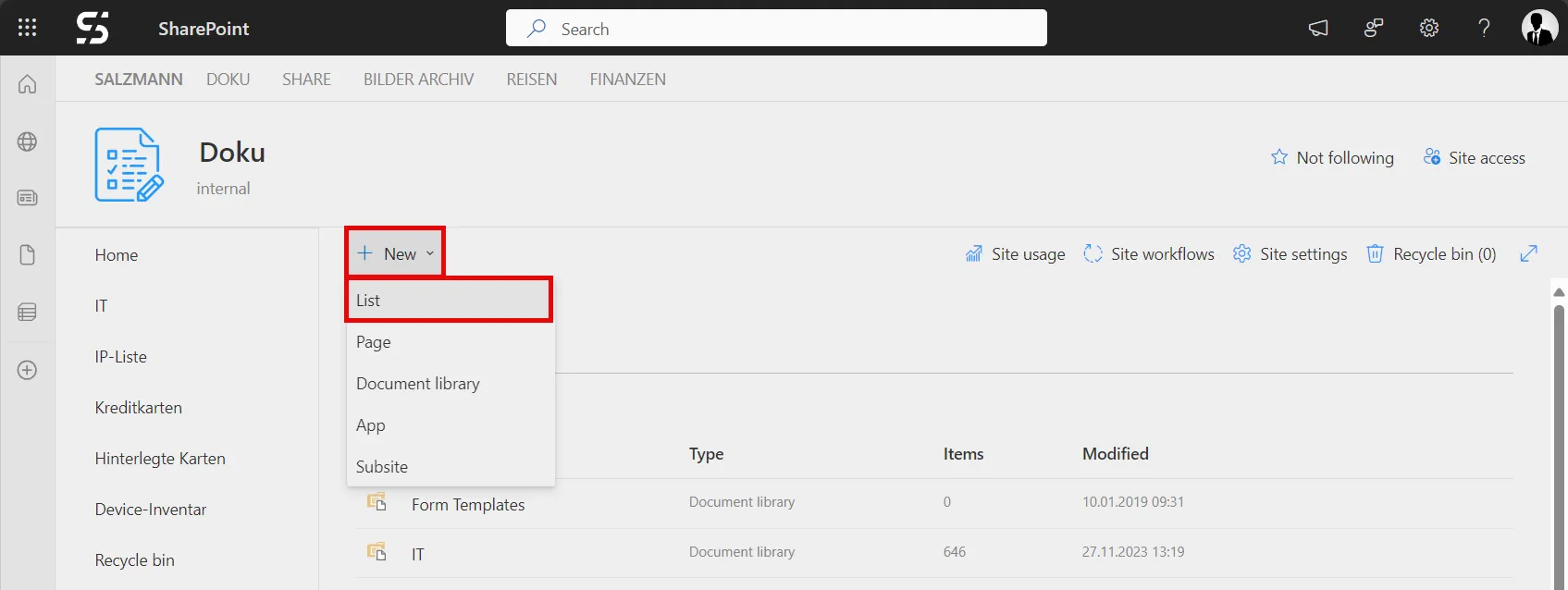Screen dimensions: 1568x590
Task: Click the 646 items count cell
Action: point(955,552)
